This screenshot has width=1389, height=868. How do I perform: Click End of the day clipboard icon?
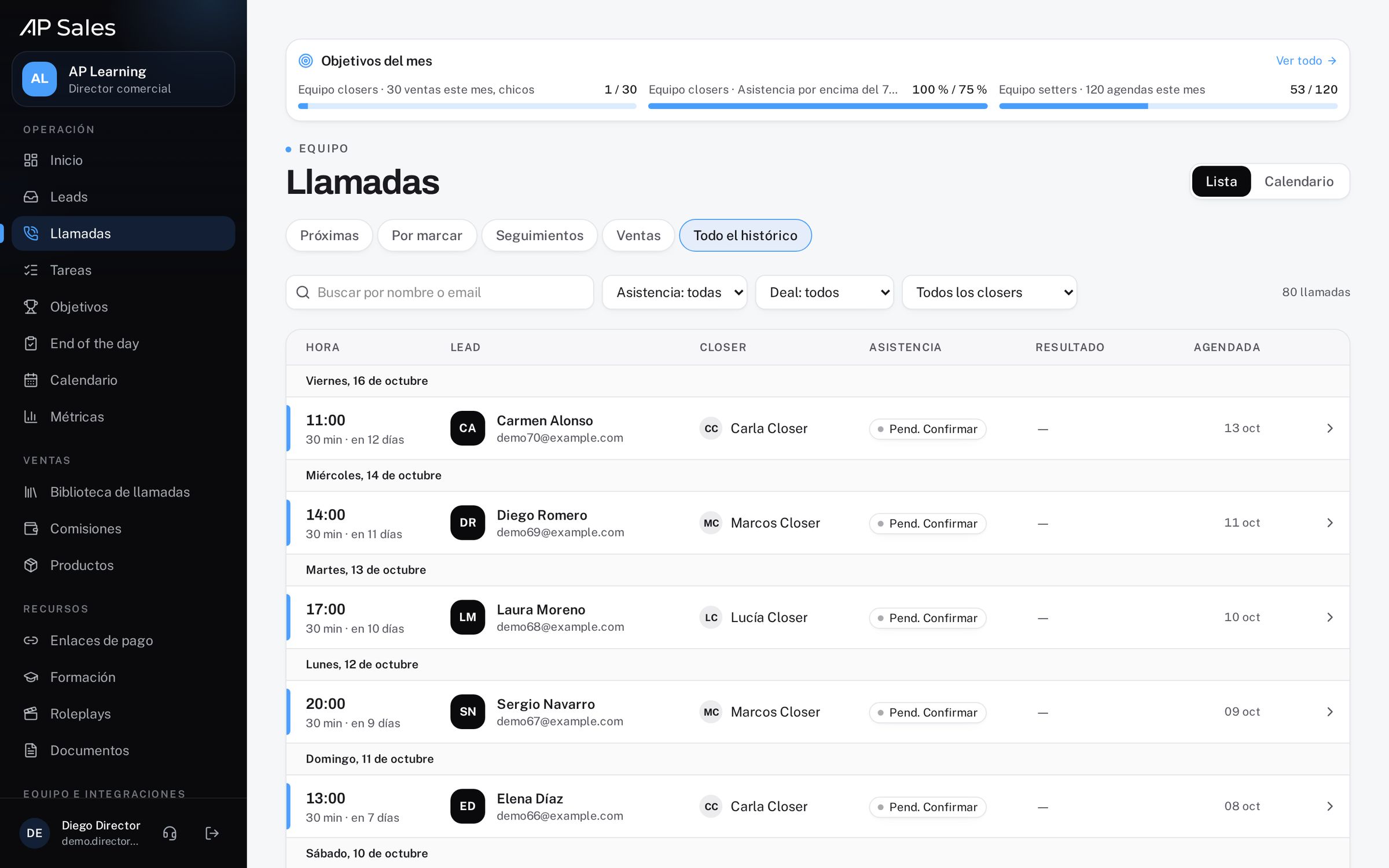tap(31, 344)
